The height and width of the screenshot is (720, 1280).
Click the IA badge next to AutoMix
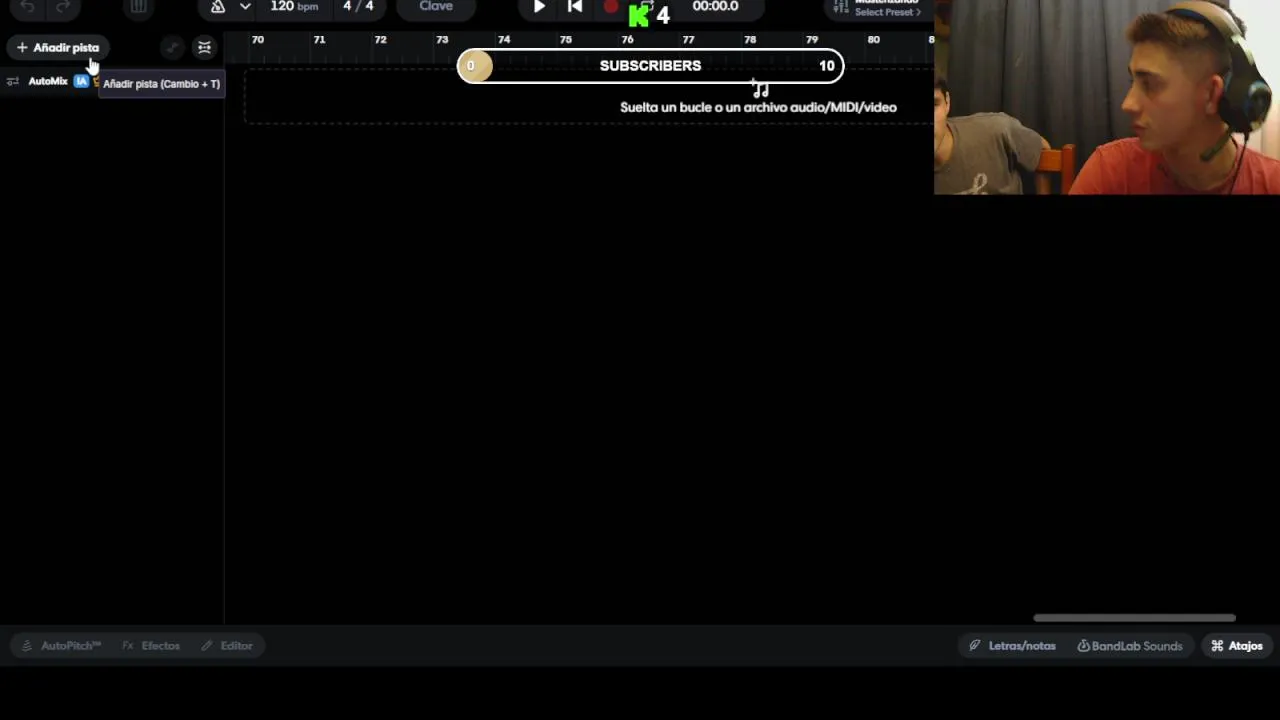click(81, 81)
